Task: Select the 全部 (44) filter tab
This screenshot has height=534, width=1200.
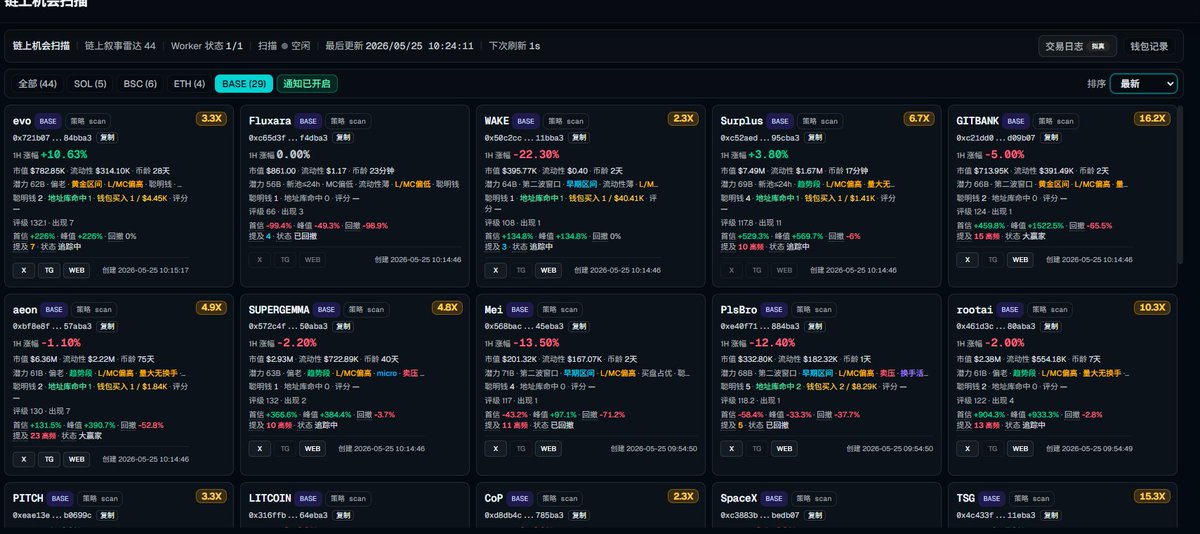Action: (x=37, y=84)
